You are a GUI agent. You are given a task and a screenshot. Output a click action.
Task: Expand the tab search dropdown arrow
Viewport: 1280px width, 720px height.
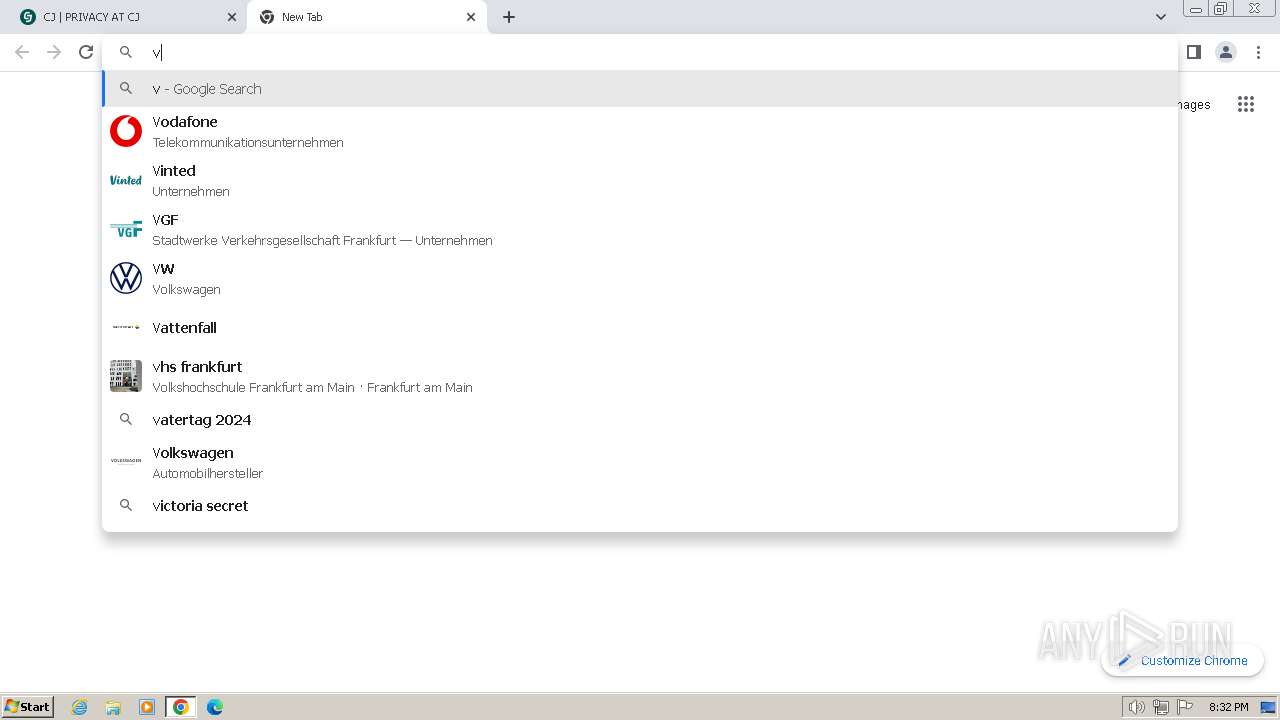(x=1160, y=17)
